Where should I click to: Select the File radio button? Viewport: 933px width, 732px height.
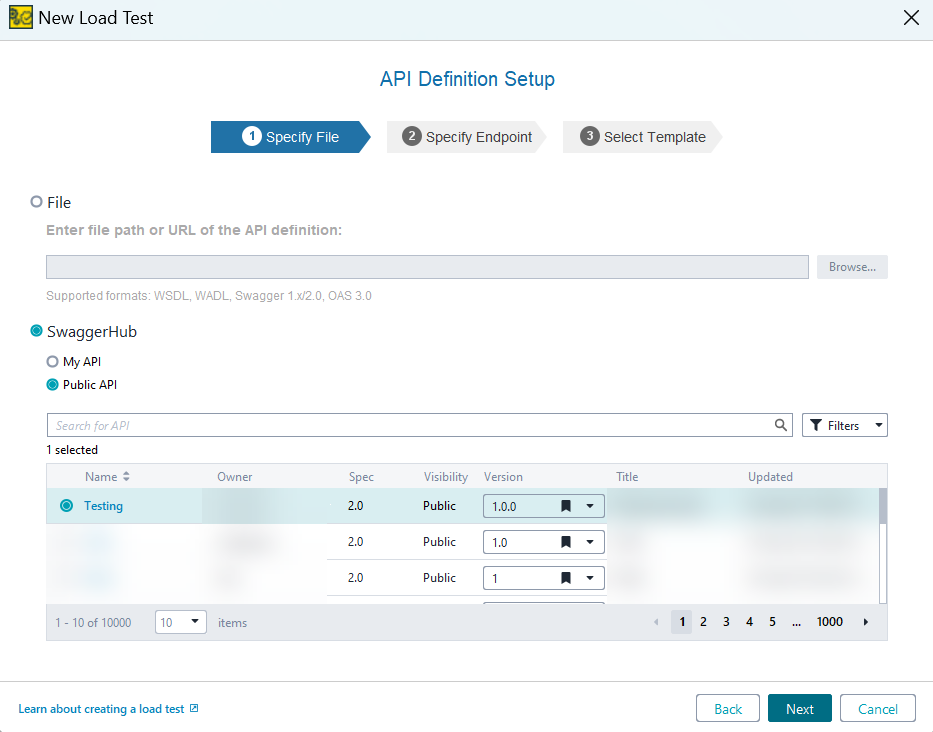[37, 202]
